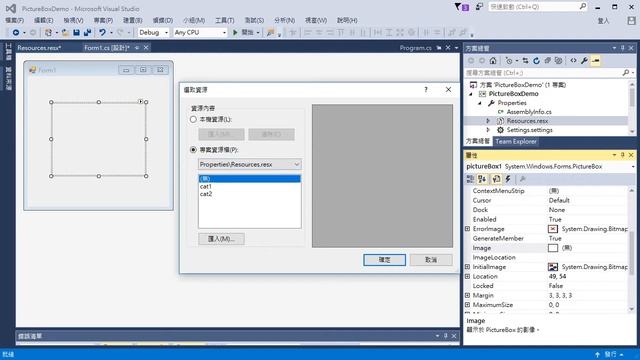Click the Properties grid vertical scrollbar
Screen dimensions: 640x360
point(632,249)
